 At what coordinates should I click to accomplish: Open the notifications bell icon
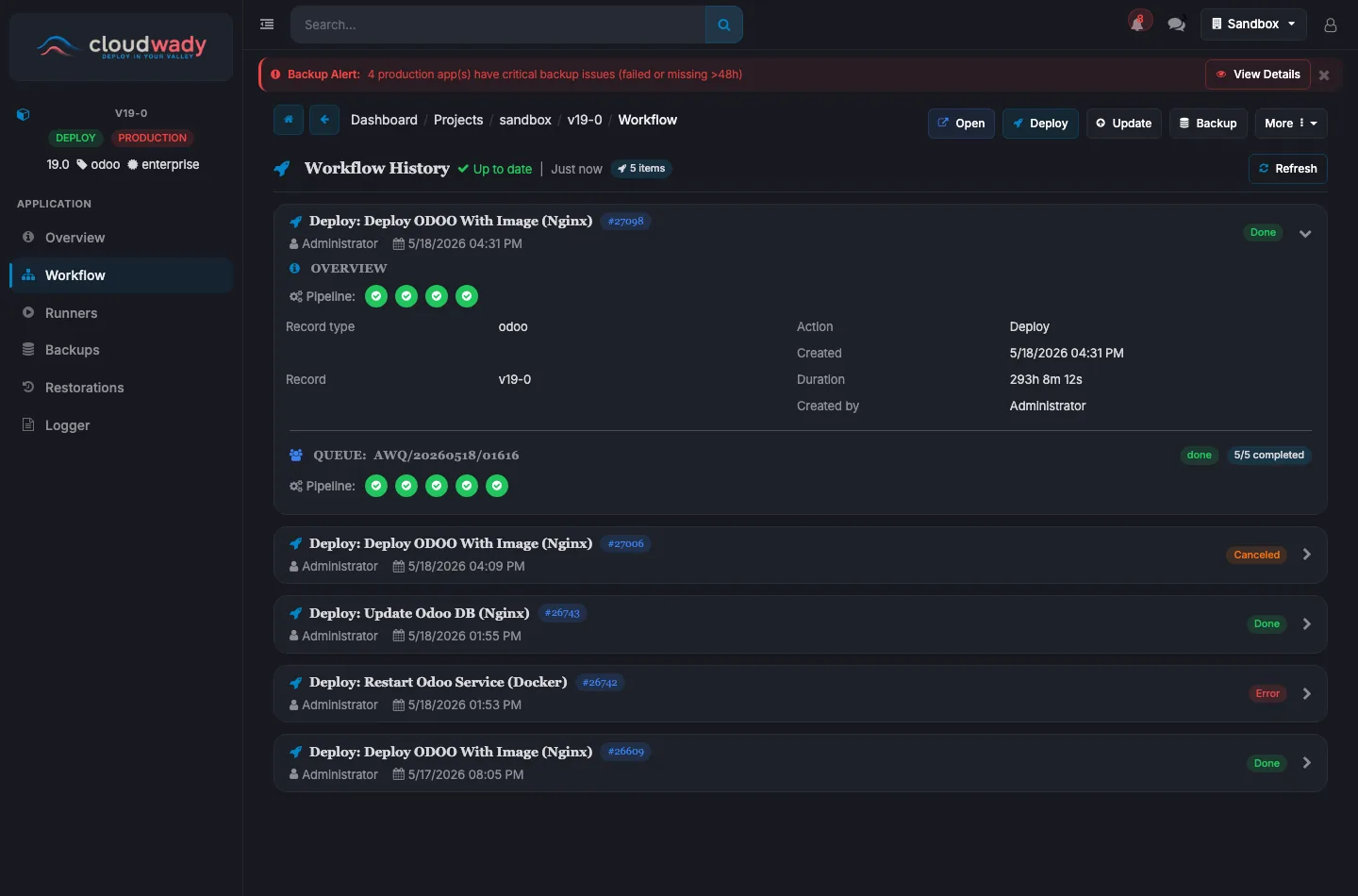pyautogui.click(x=1139, y=24)
